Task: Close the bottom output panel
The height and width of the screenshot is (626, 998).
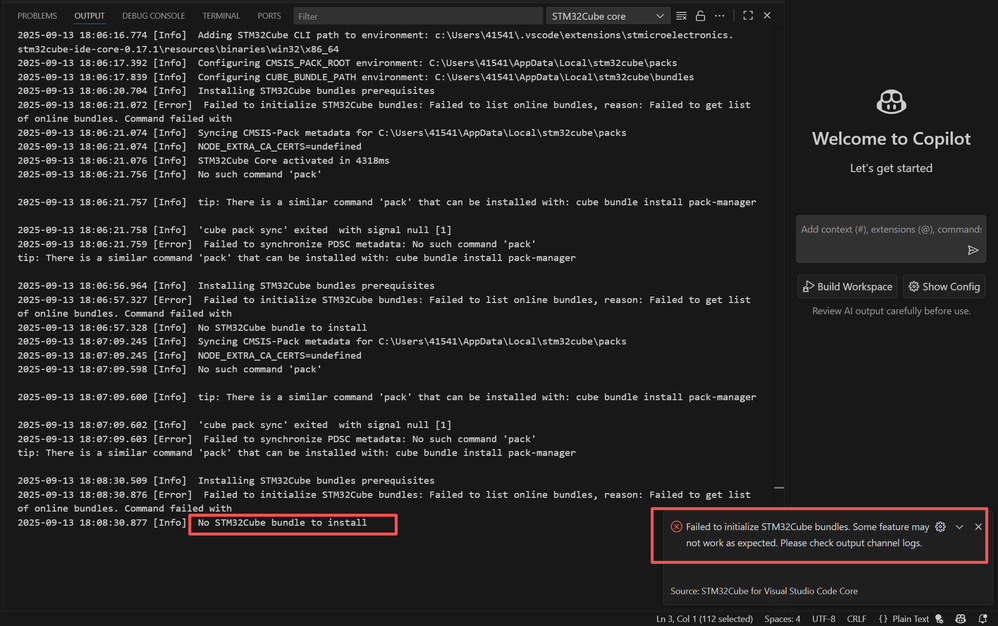Action: click(767, 16)
